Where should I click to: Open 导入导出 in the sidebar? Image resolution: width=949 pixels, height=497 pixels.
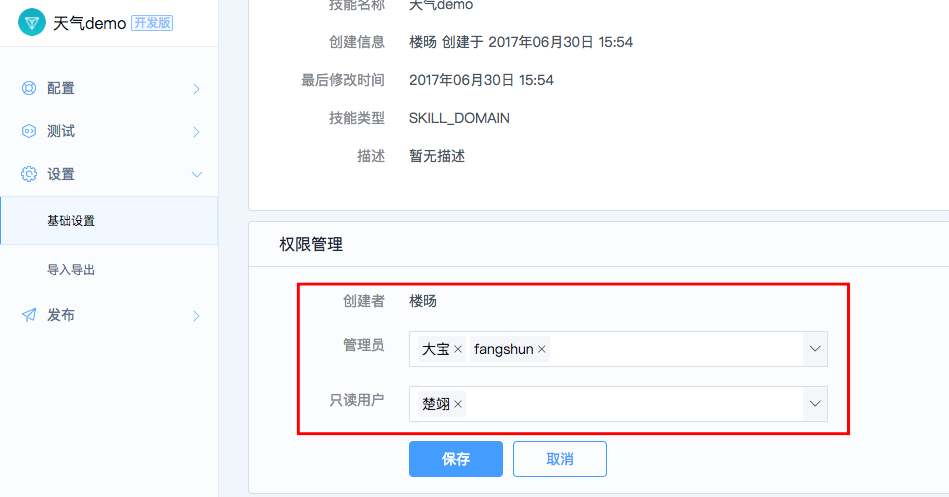109,269
